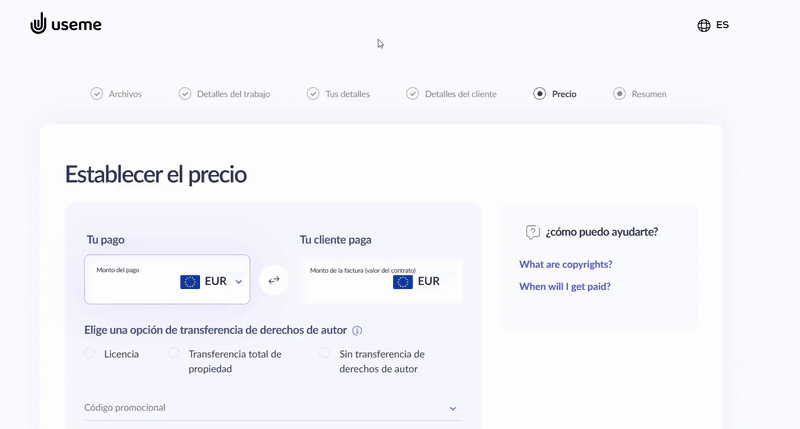Select Transferencia total de propiedad option
Image resolution: width=800 pixels, height=429 pixels.
click(174, 353)
